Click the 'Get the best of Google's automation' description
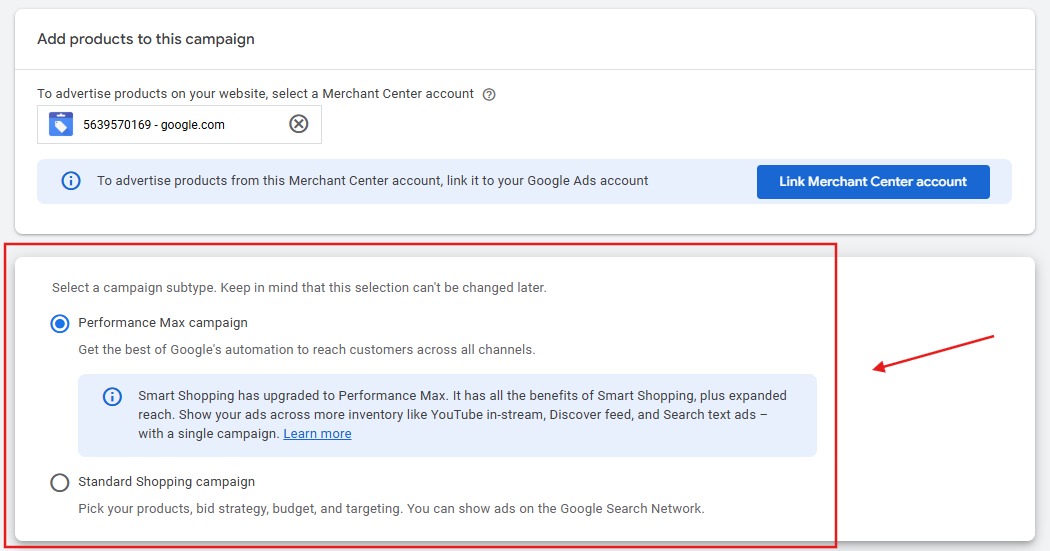Image resolution: width=1050 pixels, height=551 pixels. point(307,349)
